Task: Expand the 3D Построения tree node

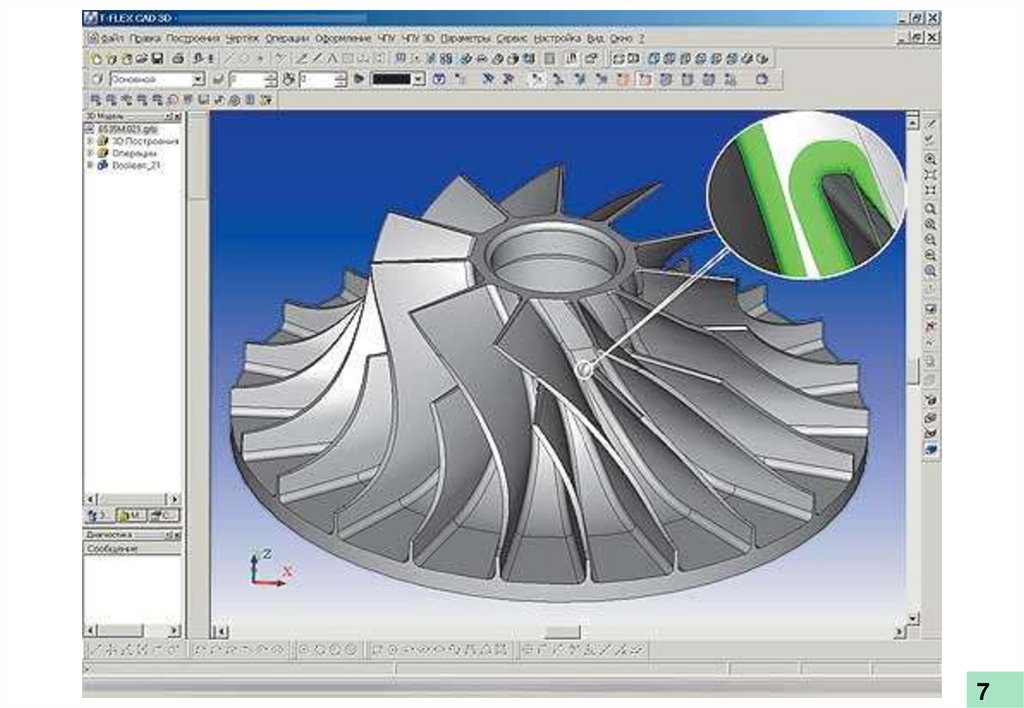Action: [90, 141]
